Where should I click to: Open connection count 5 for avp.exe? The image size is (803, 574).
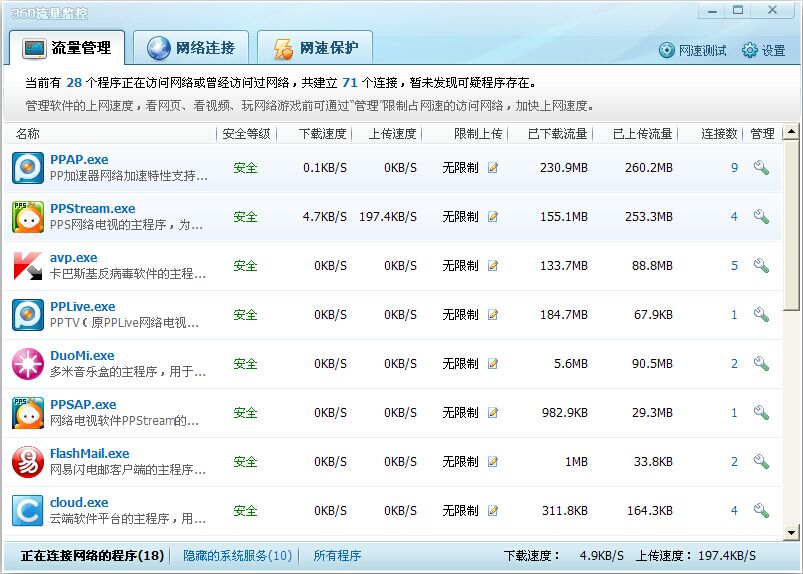(x=734, y=265)
